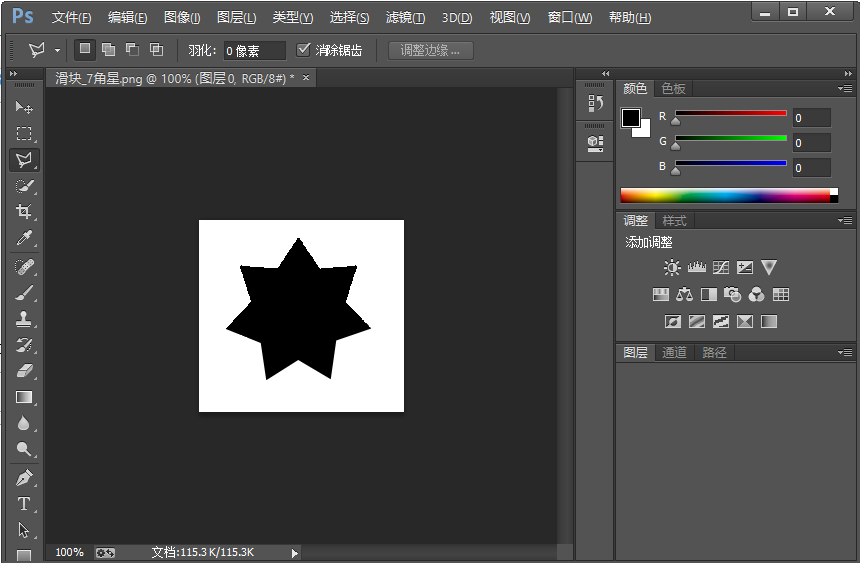Add a Curves adjustment

(x=721, y=267)
